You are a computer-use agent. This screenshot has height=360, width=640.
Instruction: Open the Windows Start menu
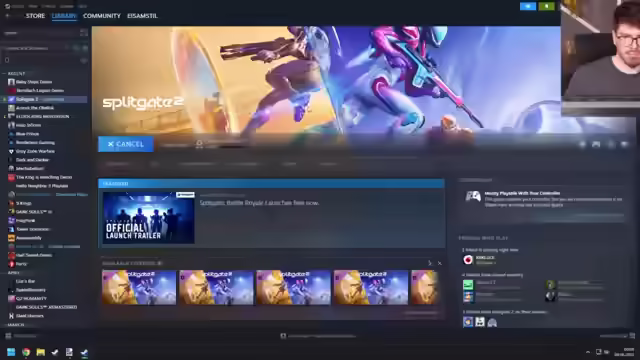(x=11, y=352)
